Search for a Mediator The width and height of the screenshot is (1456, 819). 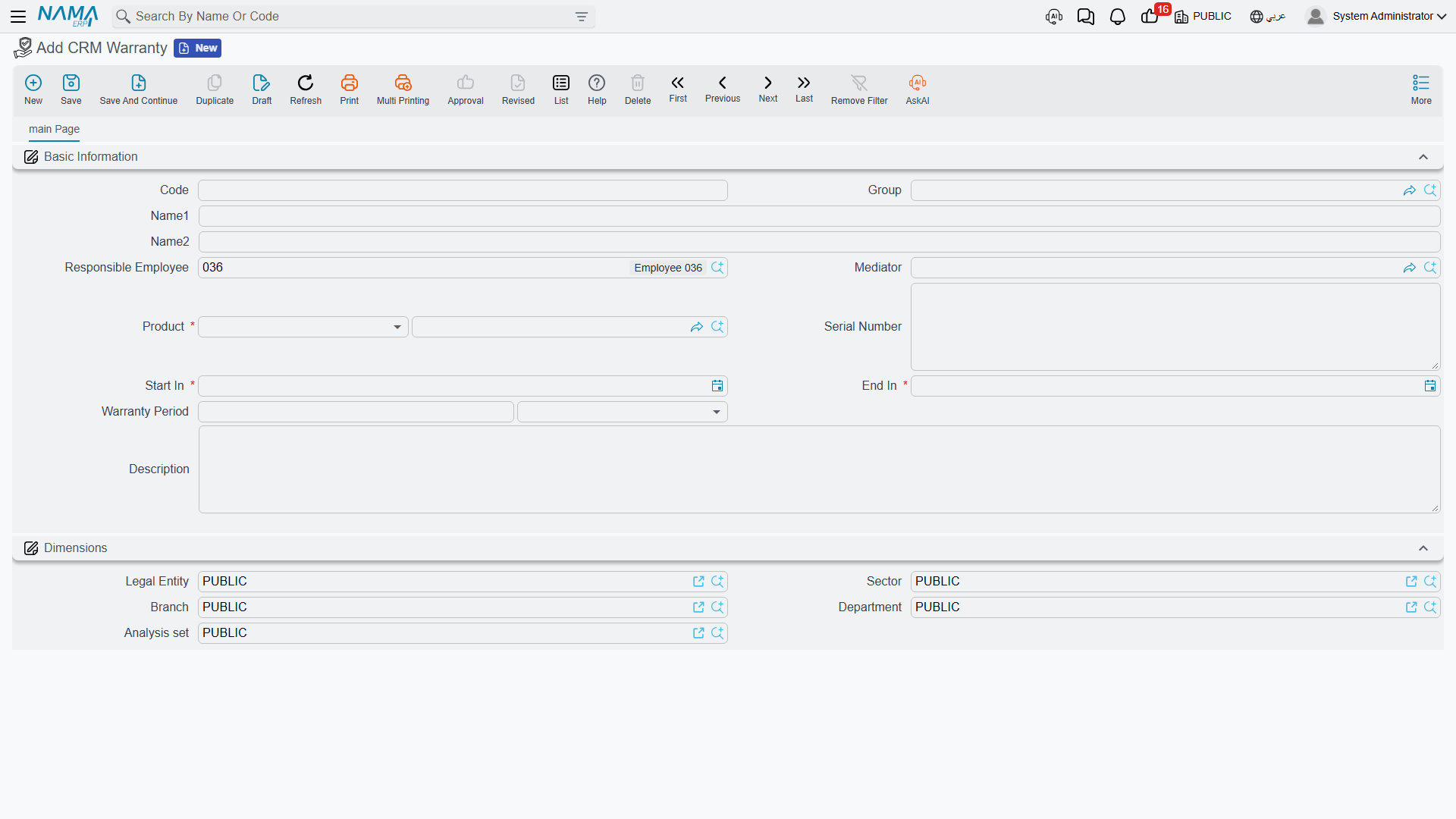pos(1430,268)
